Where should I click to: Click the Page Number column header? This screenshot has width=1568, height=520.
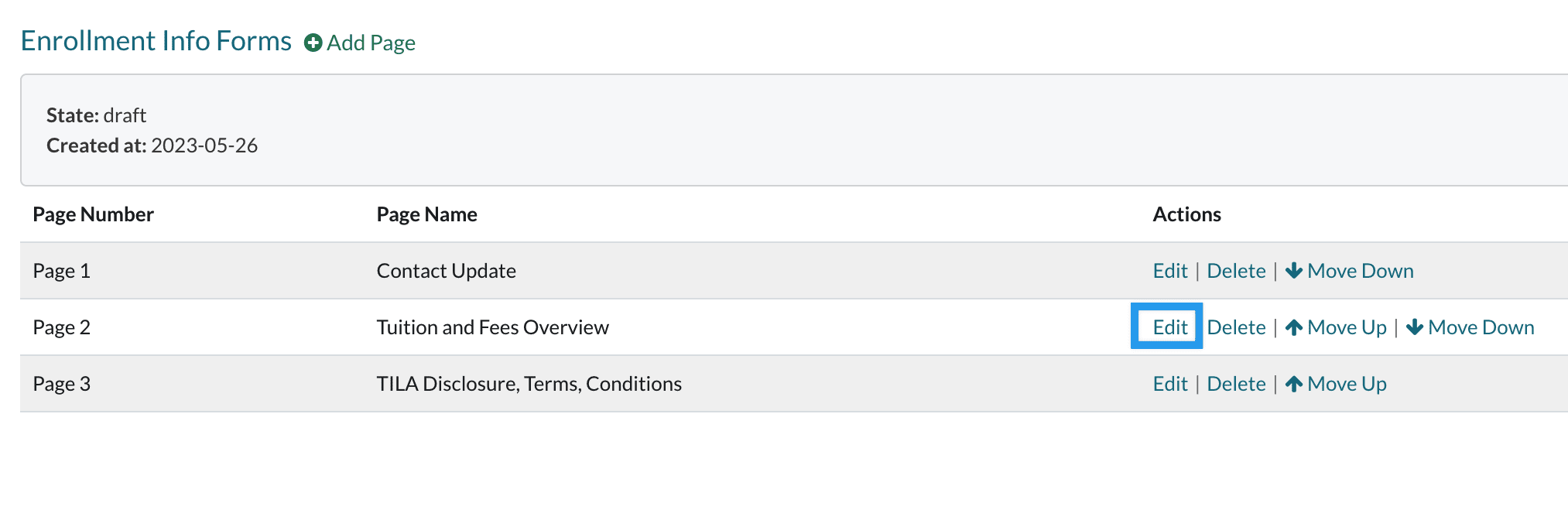(x=93, y=214)
